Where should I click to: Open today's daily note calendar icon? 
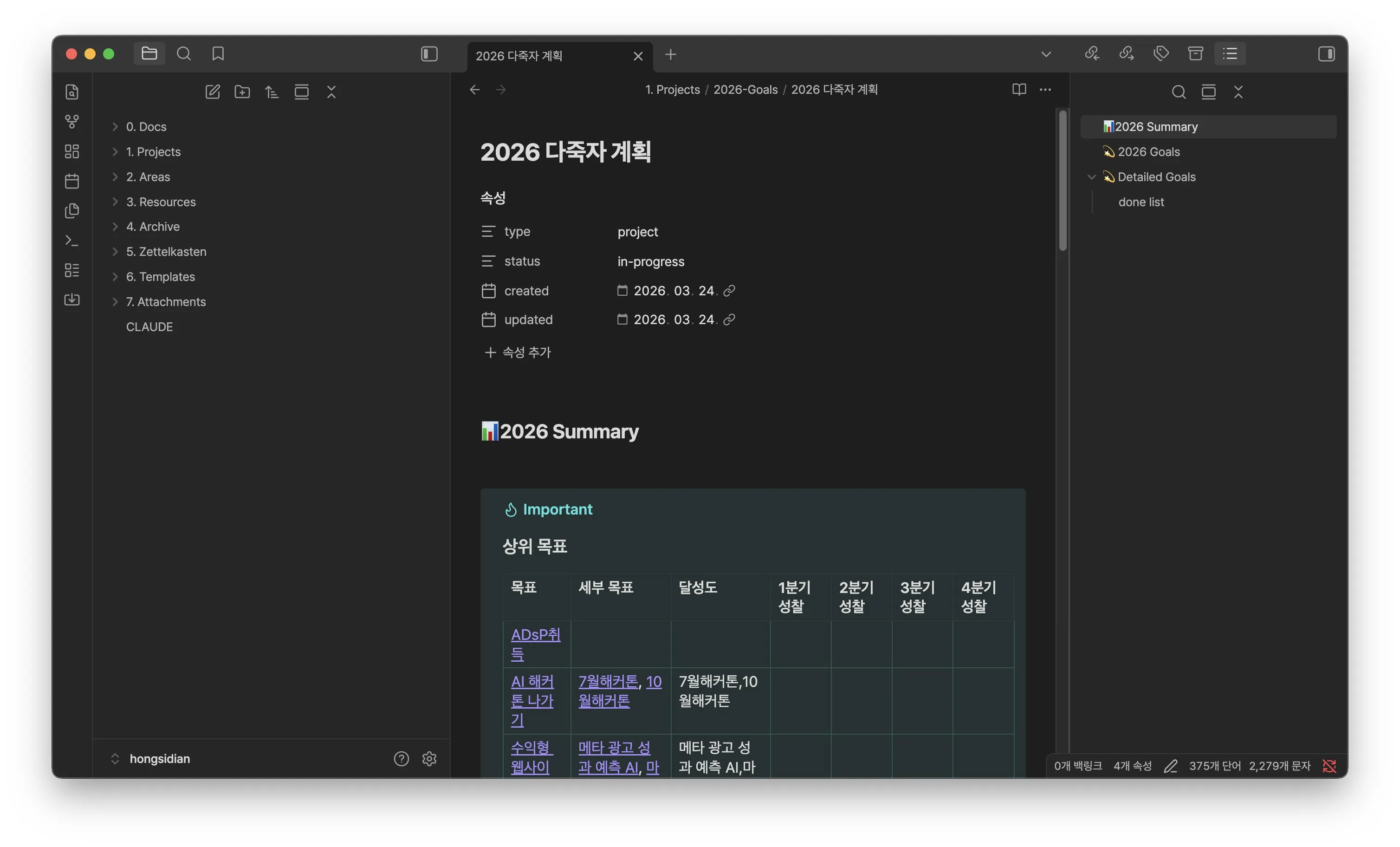[71, 182]
